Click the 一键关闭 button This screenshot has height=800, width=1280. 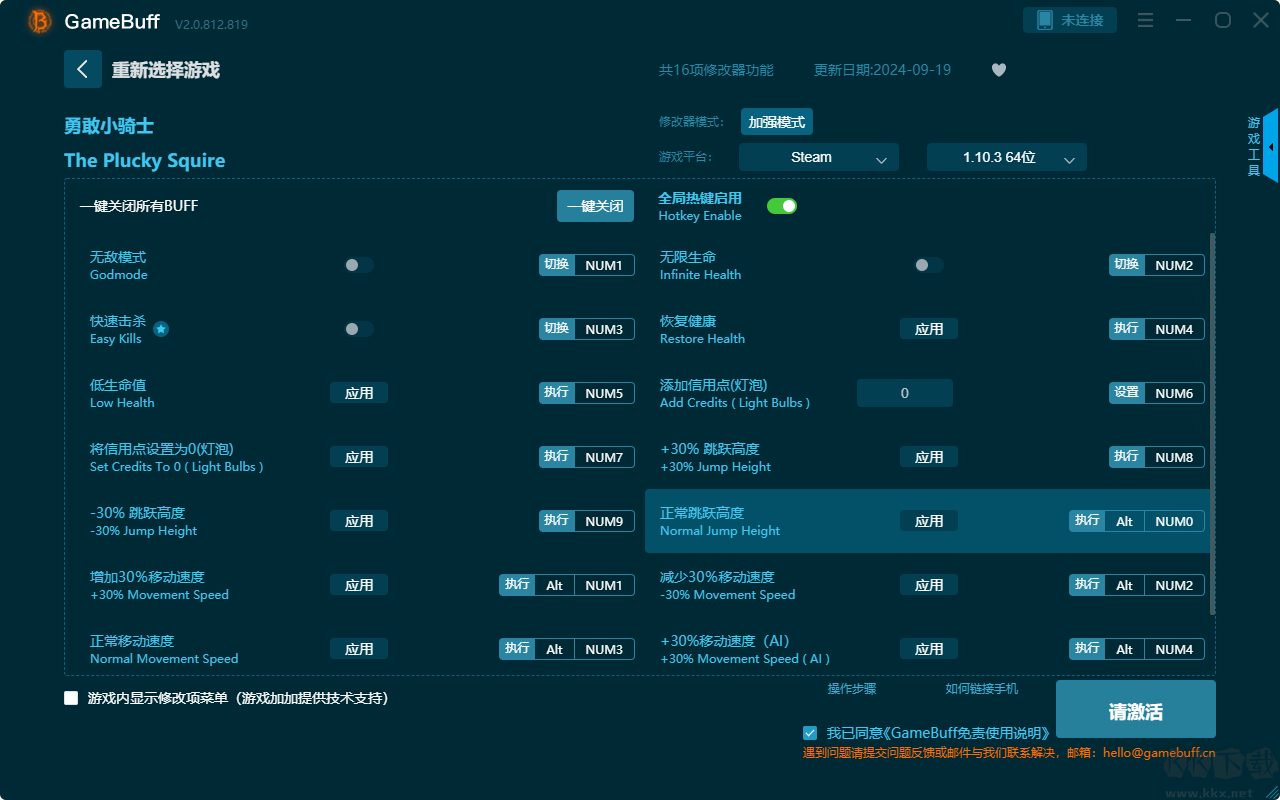click(595, 206)
